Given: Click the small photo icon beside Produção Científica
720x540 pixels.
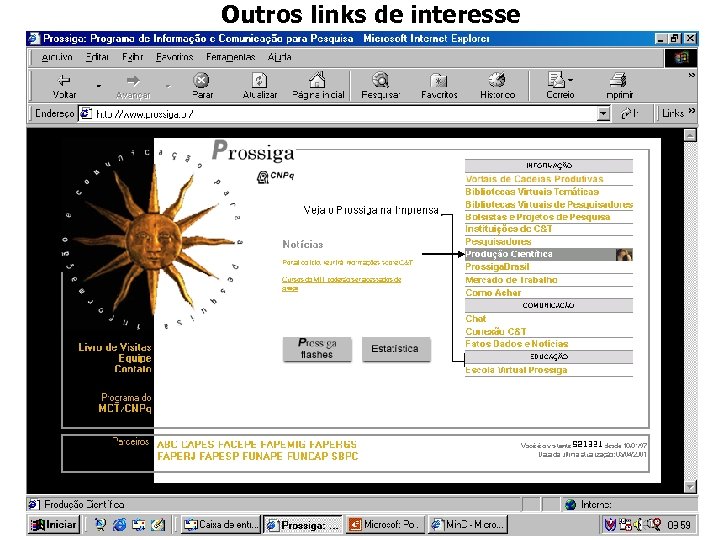Looking at the screenshot, I should pos(624,254).
